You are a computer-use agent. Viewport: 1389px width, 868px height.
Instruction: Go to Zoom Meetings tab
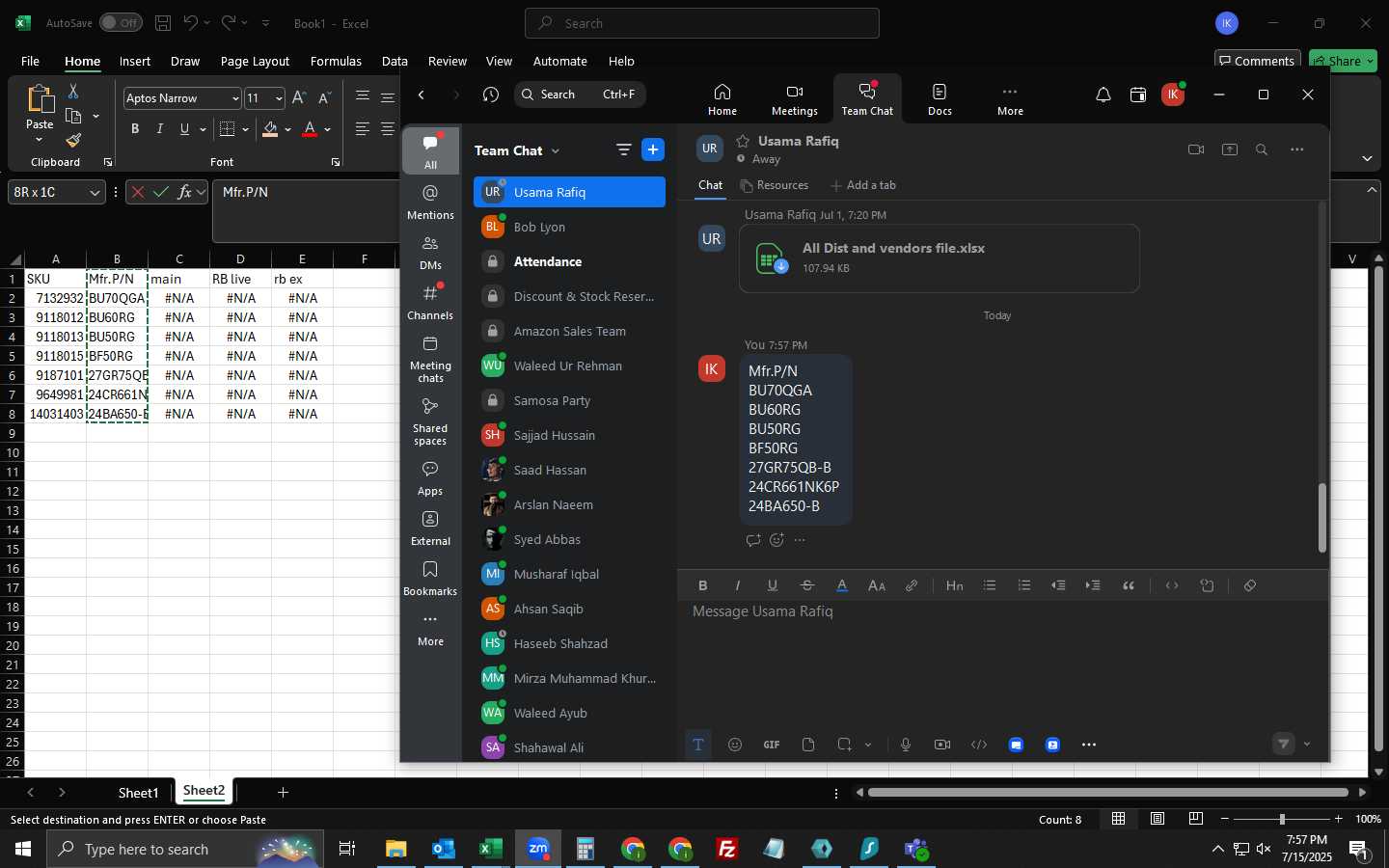(795, 99)
